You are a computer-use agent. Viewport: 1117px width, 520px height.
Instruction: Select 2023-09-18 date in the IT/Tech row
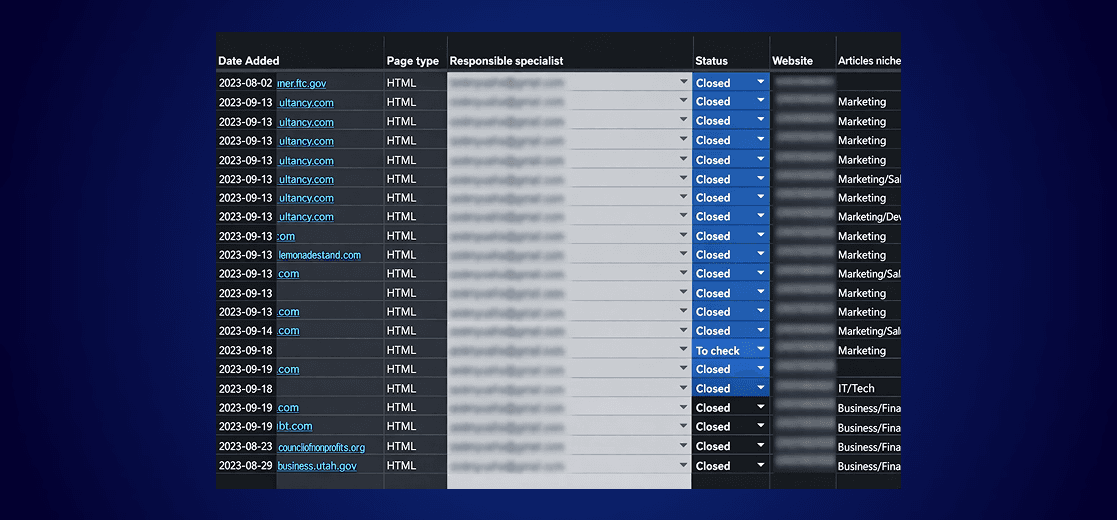click(x=245, y=388)
